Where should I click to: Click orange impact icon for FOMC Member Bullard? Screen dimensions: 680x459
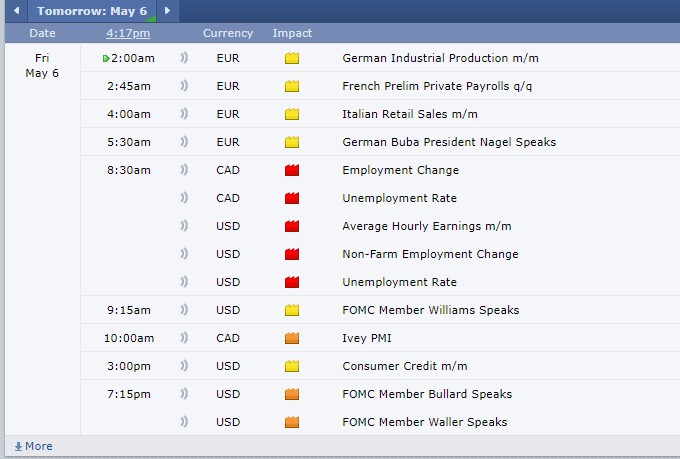[x=292, y=394]
